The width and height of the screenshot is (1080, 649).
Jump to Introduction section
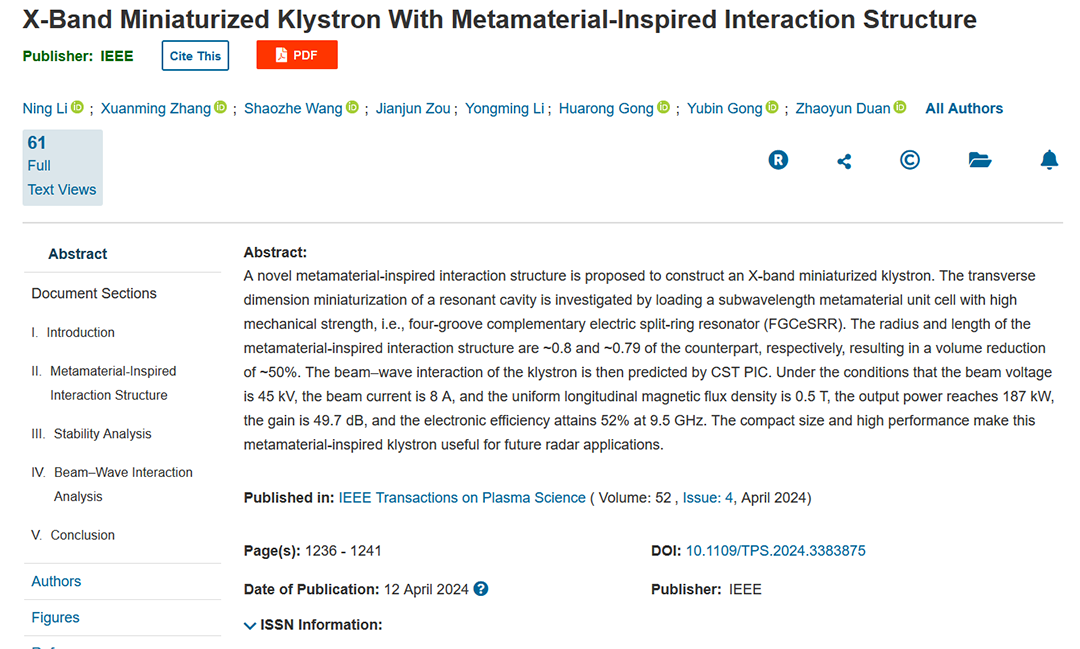[x=80, y=332]
